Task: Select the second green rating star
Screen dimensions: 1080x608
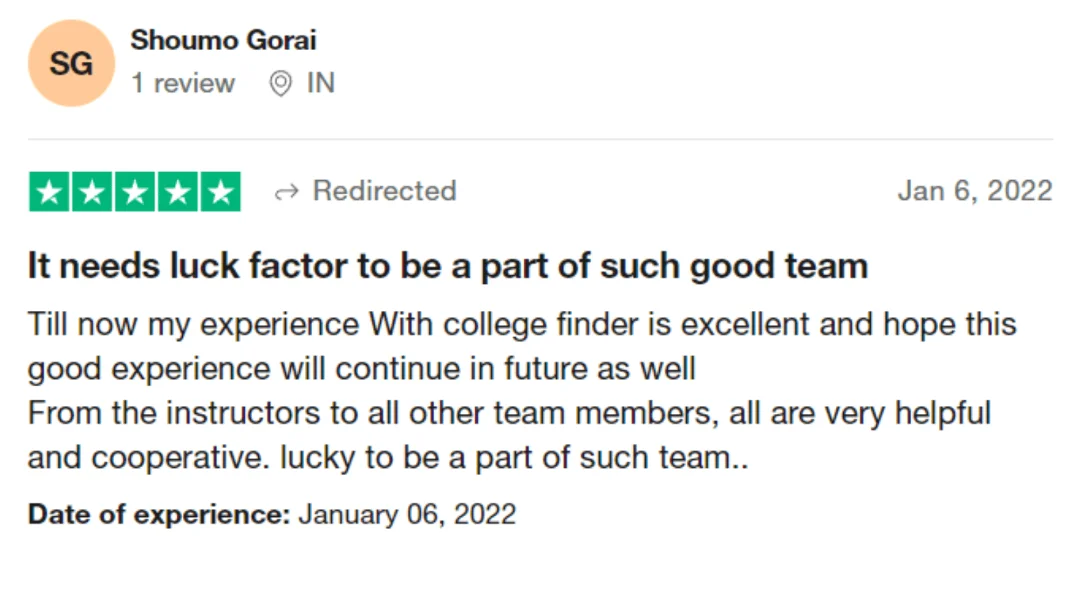Action: point(92,191)
